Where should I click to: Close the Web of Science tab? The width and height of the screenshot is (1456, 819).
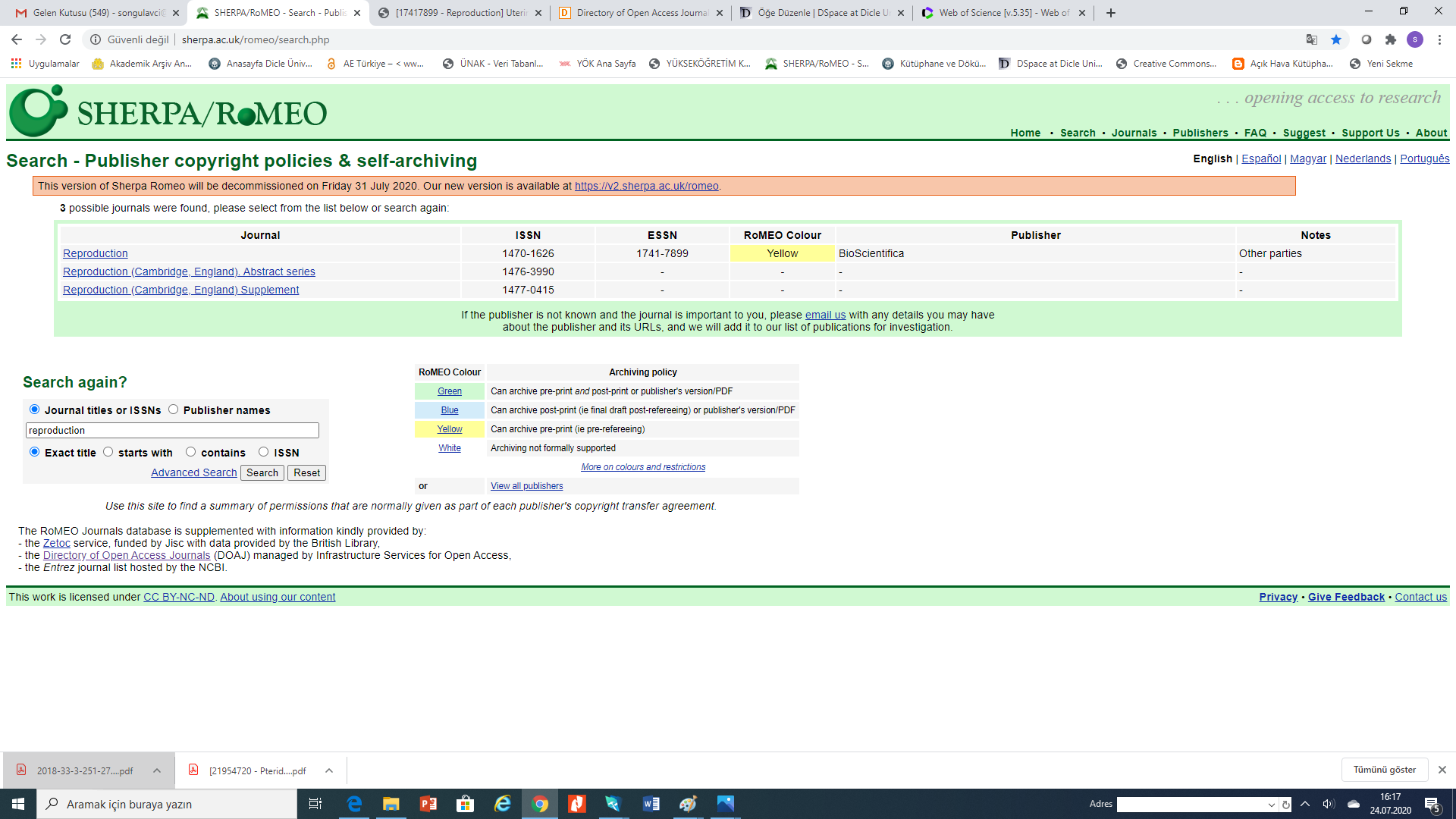[x=1082, y=13]
